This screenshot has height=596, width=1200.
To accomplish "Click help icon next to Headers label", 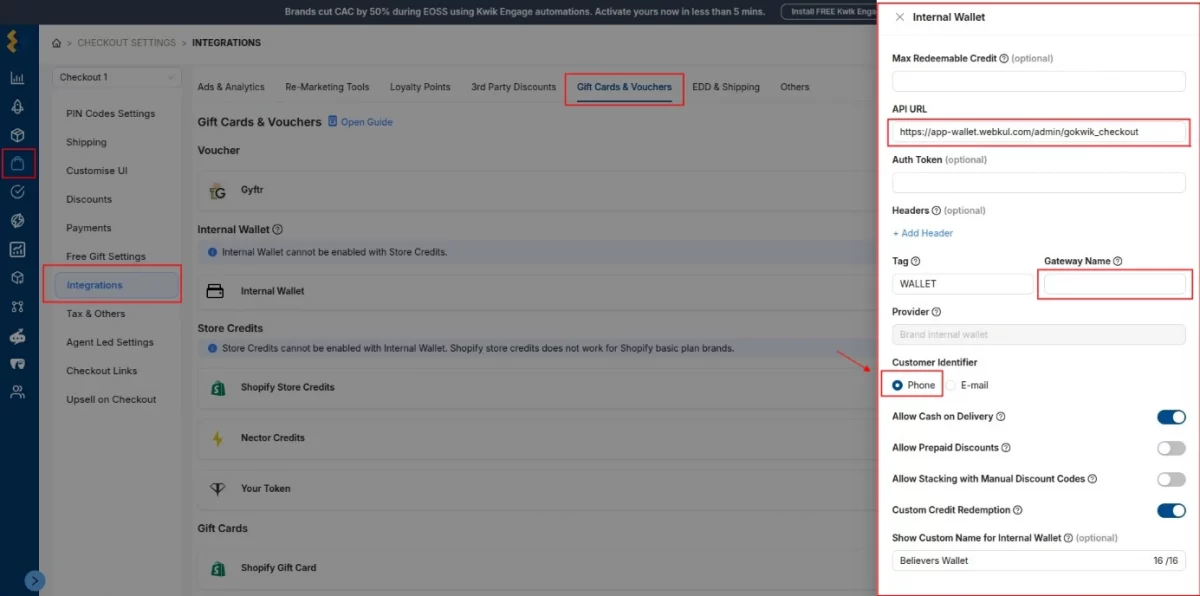I will click(x=936, y=211).
